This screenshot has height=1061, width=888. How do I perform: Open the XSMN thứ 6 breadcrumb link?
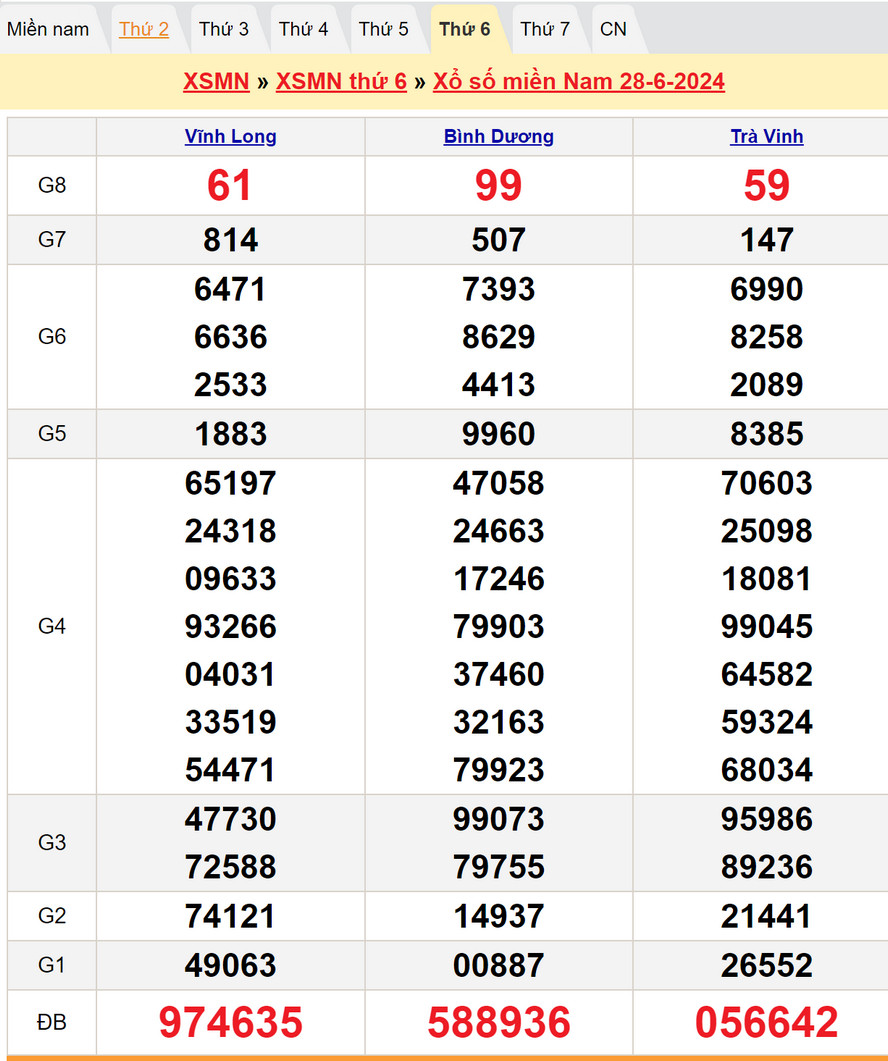click(x=341, y=81)
